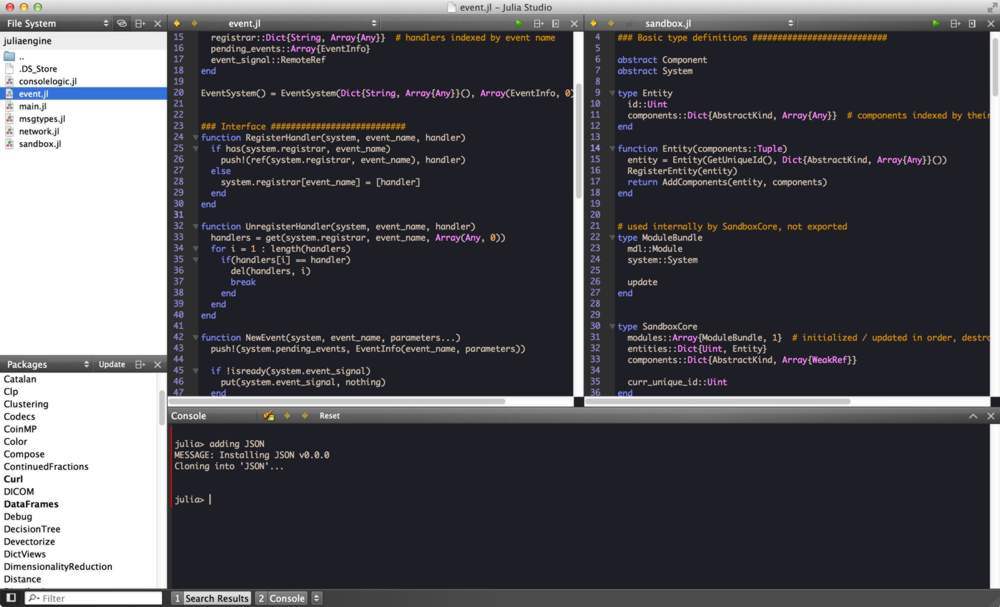The height and width of the screenshot is (607, 1000).
Task: Click the Update packages button
Action: tap(112, 364)
